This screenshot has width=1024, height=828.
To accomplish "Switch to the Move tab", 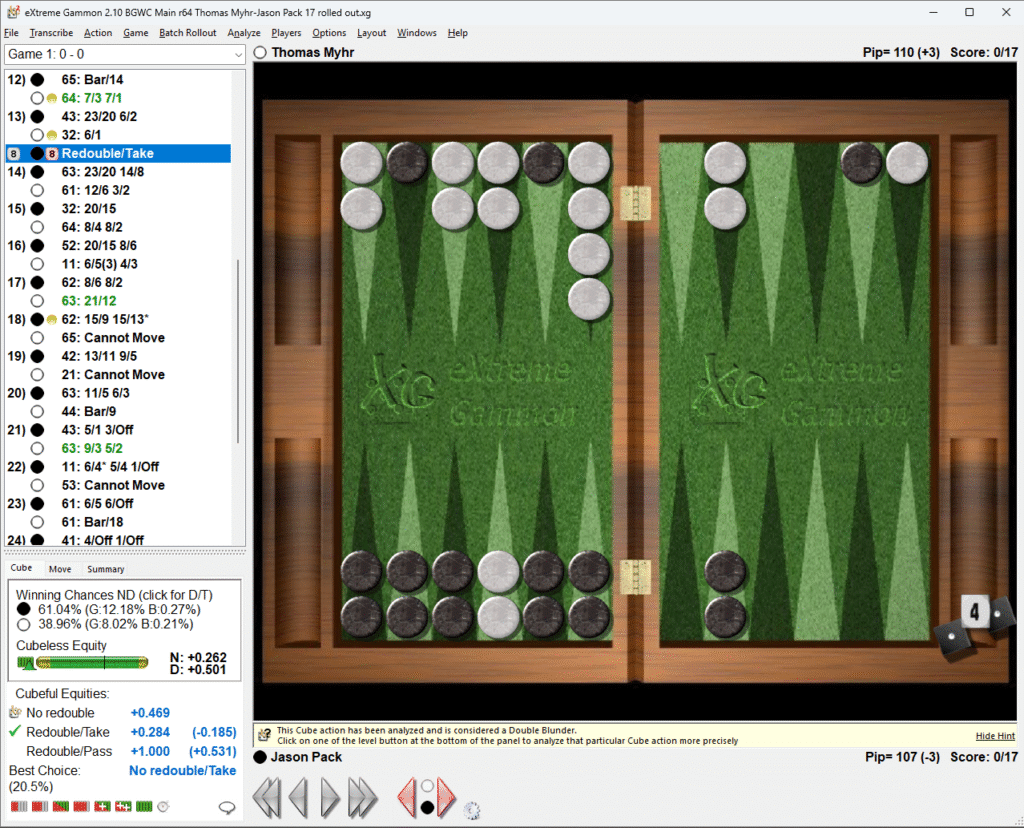I will point(60,569).
